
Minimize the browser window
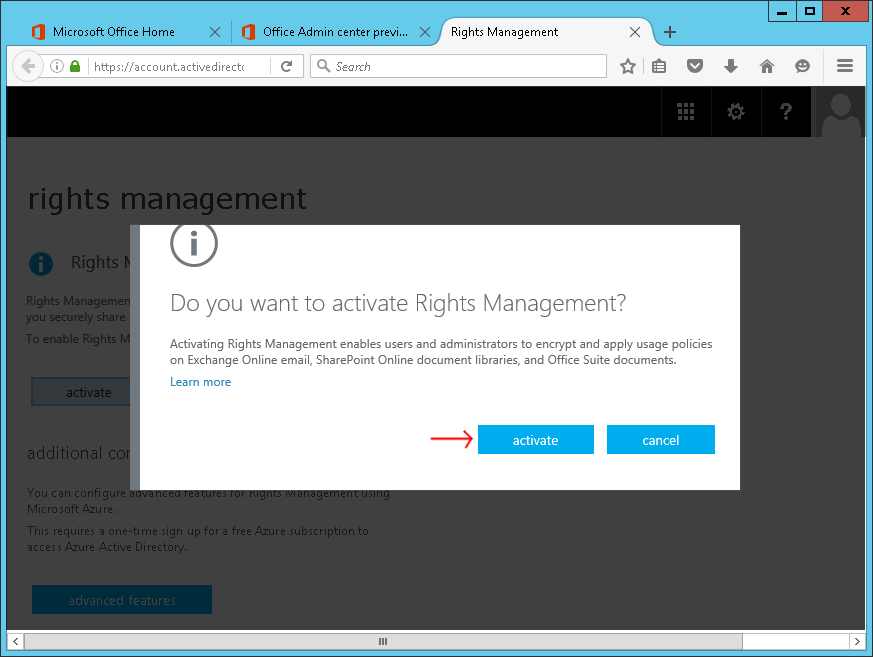tap(782, 11)
